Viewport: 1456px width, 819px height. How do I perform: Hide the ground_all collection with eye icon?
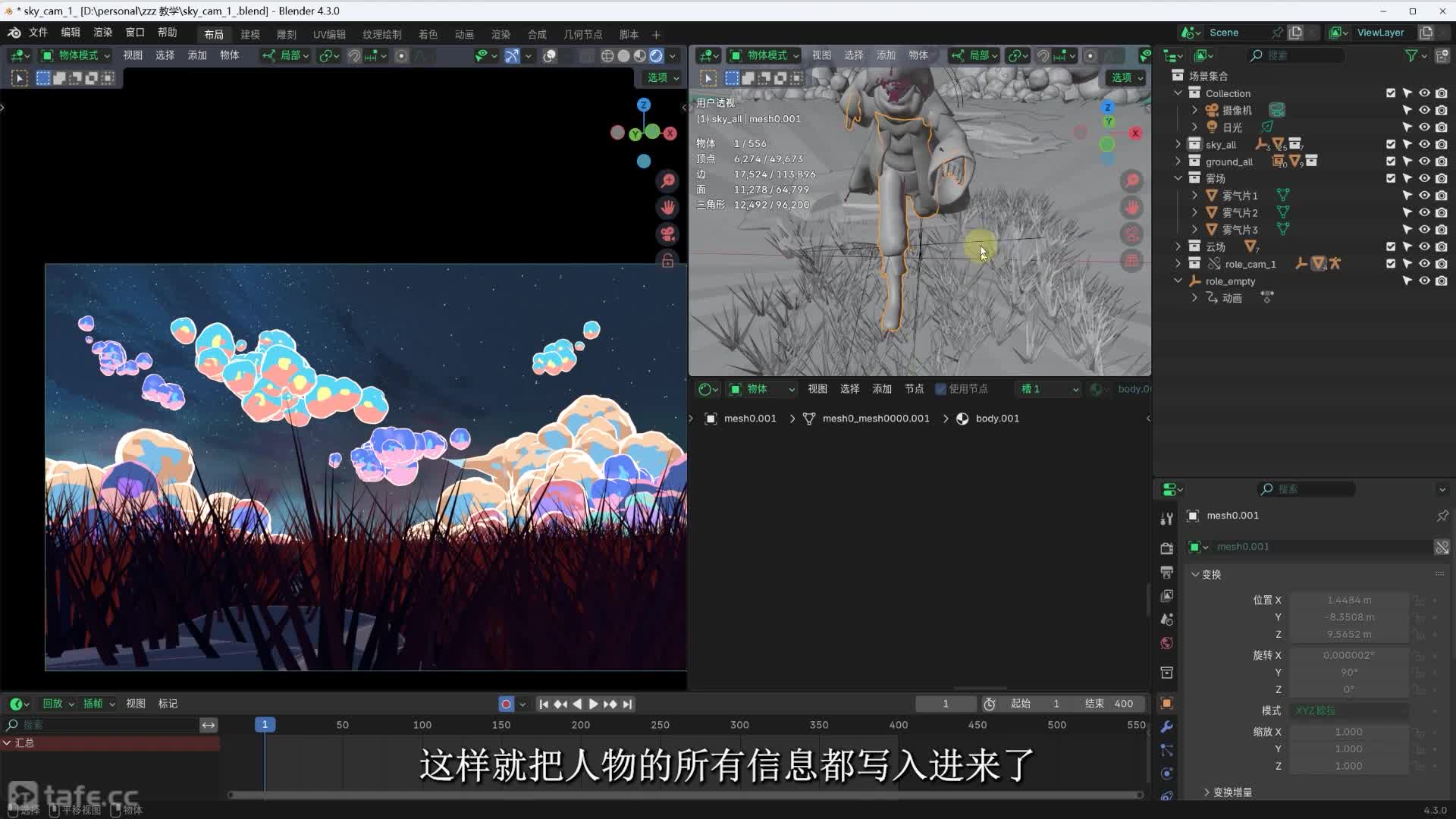(x=1424, y=162)
